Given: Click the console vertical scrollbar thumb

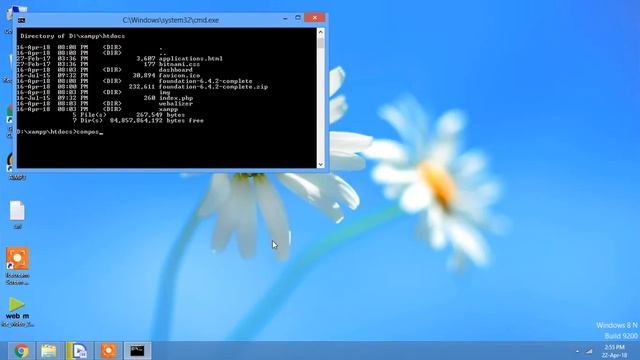Looking at the screenshot, I should point(321,43).
